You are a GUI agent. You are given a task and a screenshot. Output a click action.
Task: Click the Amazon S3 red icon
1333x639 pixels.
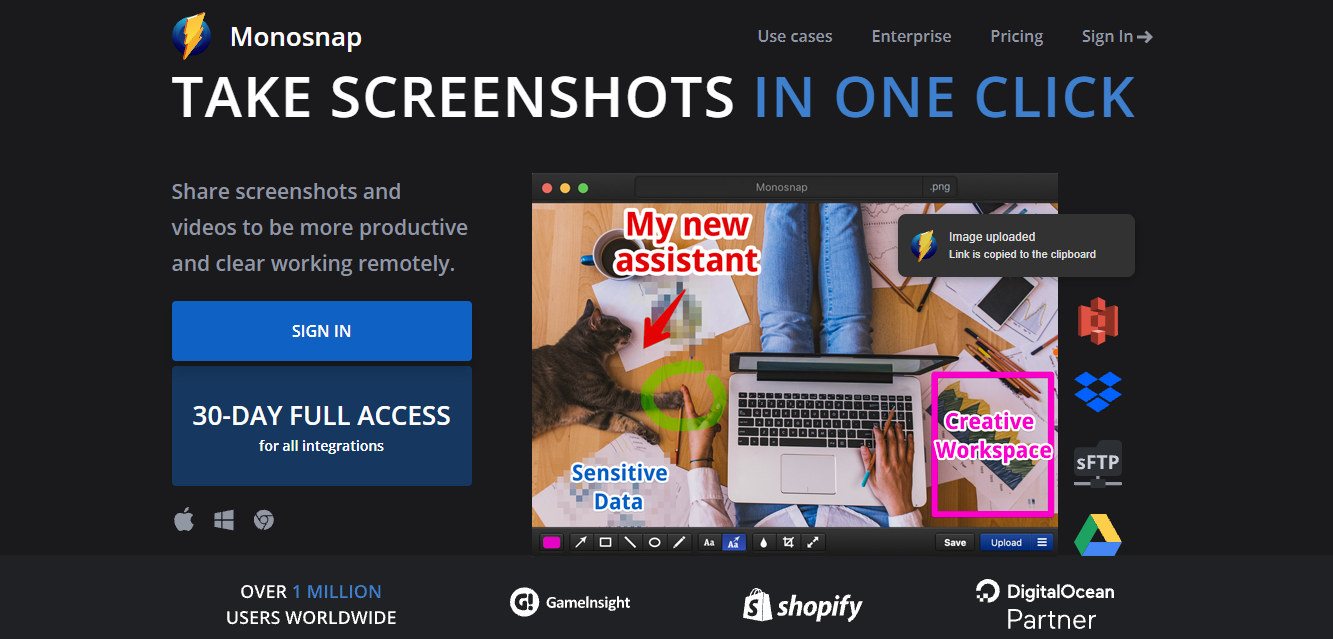pyautogui.click(x=1098, y=321)
